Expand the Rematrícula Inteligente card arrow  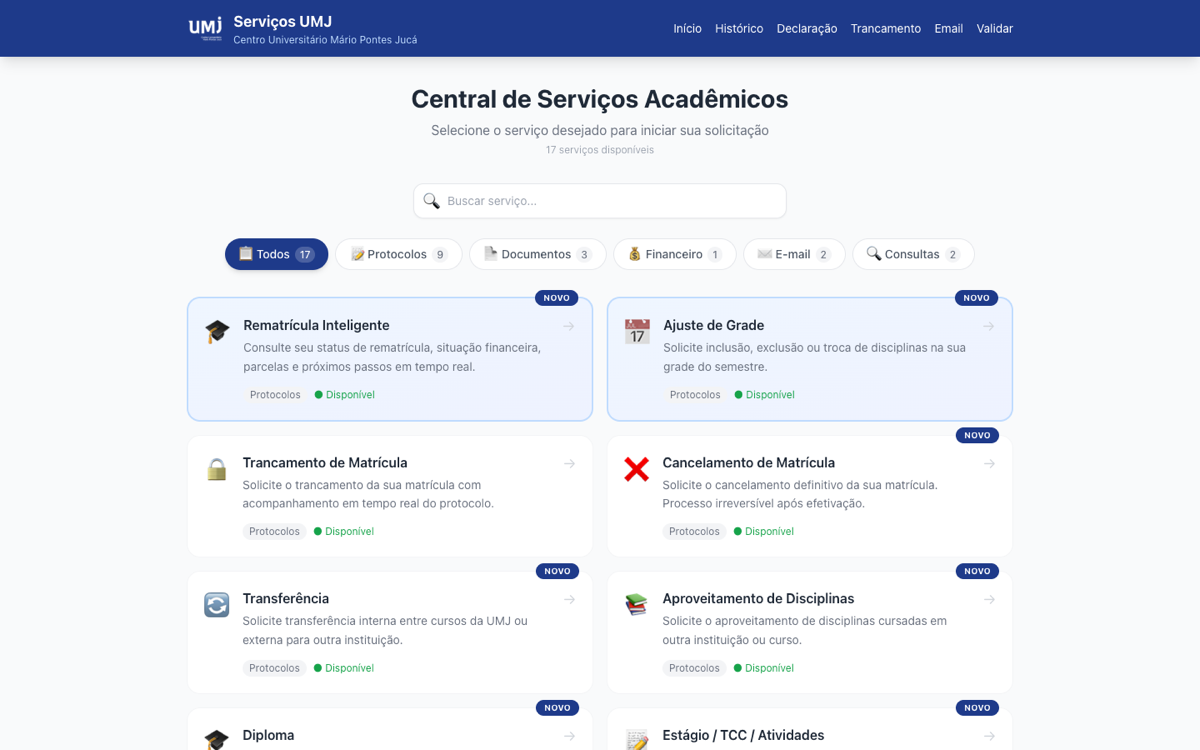tap(569, 325)
